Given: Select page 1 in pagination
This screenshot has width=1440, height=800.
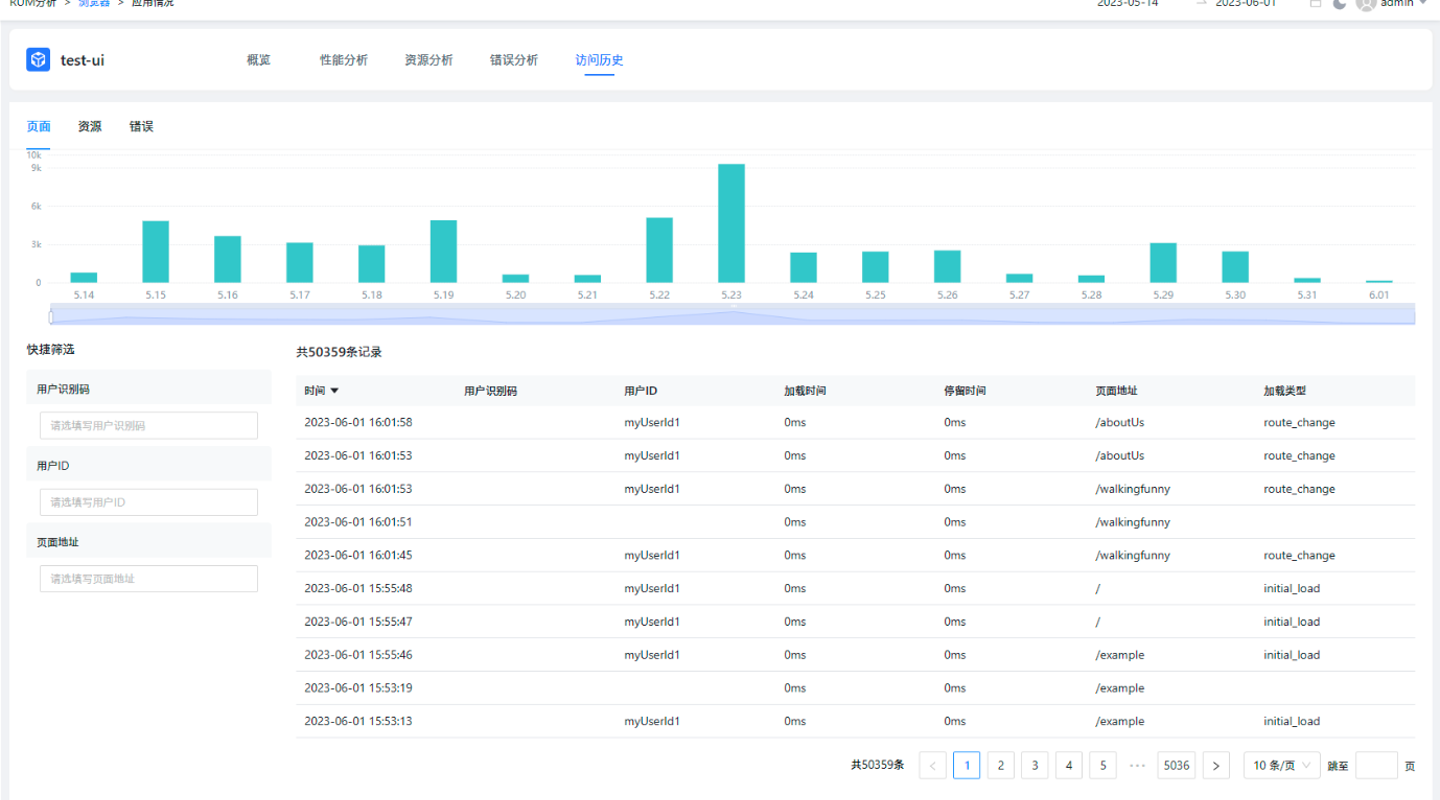Looking at the screenshot, I should (966, 766).
